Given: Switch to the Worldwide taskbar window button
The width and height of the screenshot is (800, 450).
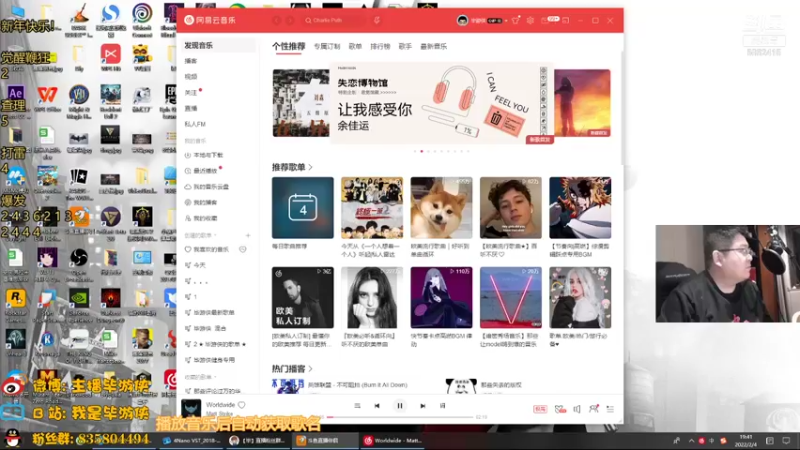Looking at the screenshot, I should click(x=393, y=440).
